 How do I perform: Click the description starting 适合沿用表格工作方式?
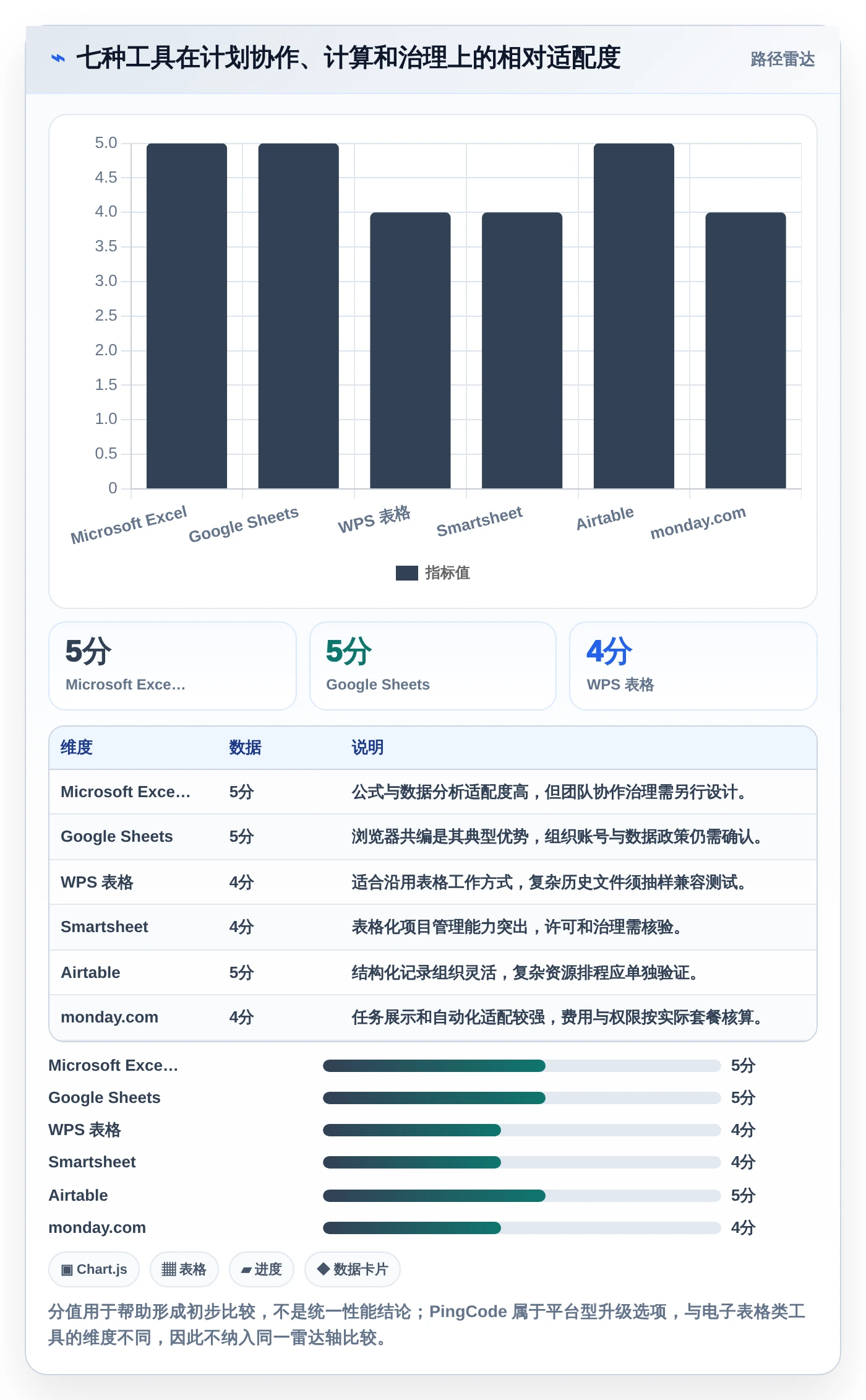tap(551, 883)
